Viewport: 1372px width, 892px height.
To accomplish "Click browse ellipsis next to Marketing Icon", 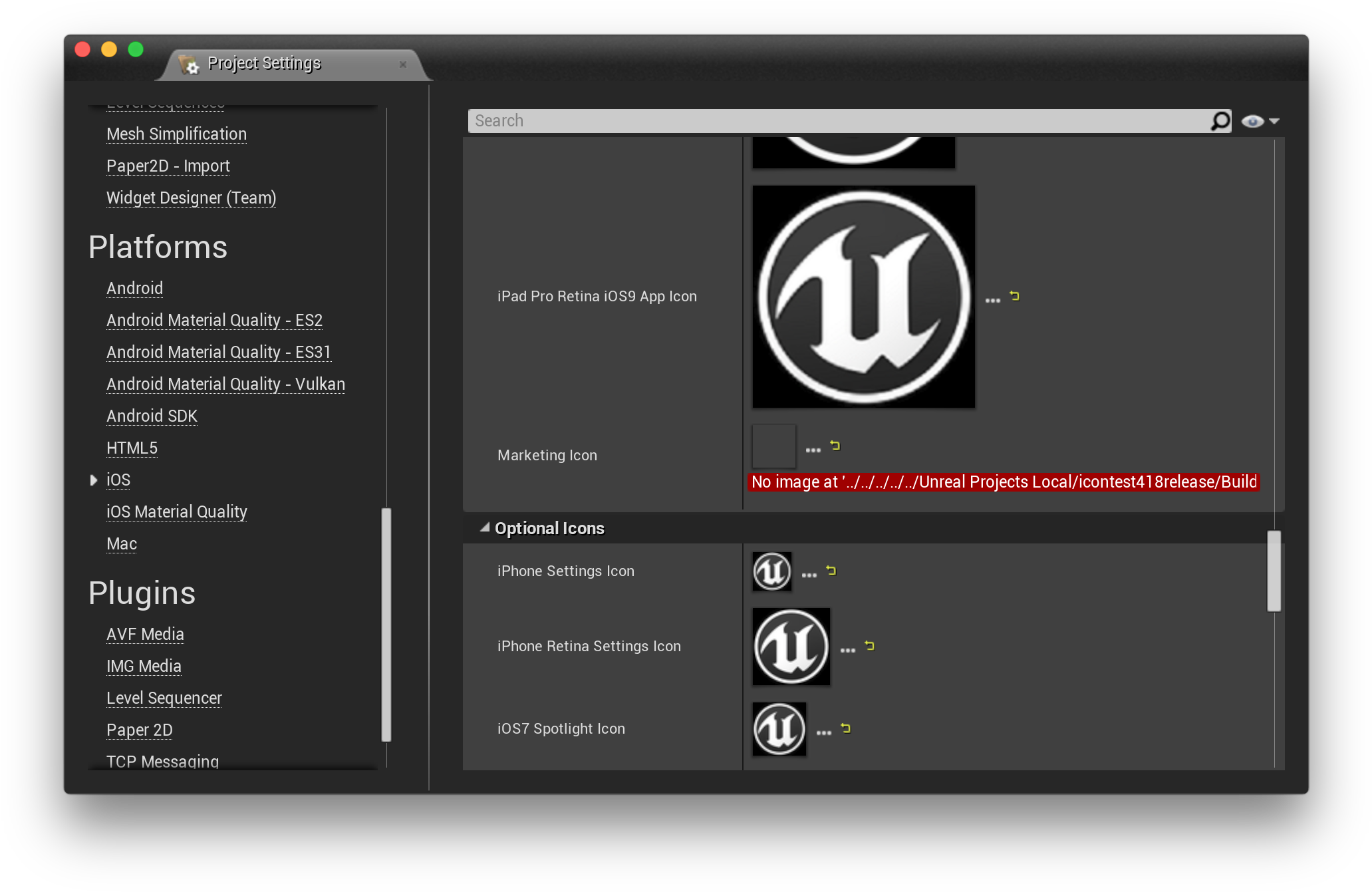I will coord(813,450).
